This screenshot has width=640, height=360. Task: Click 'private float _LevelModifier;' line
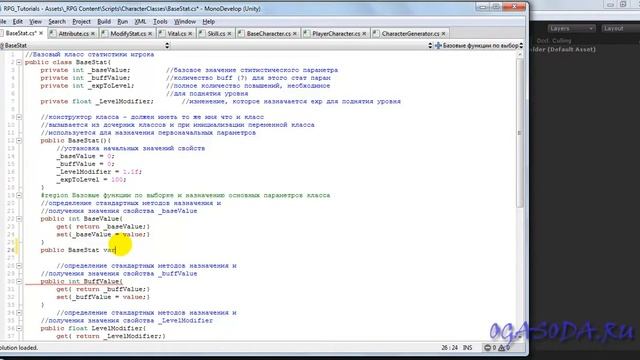point(97,101)
